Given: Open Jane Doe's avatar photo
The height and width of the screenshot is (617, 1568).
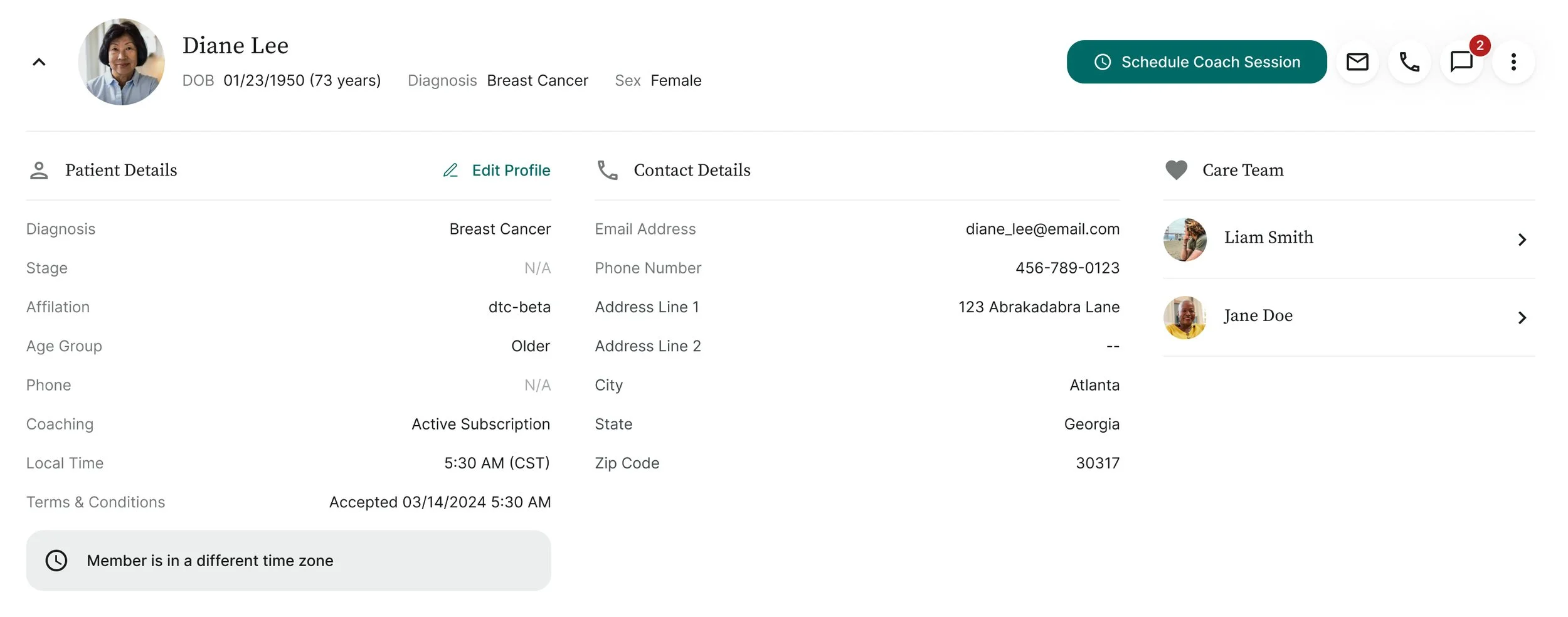Looking at the screenshot, I should (x=1185, y=318).
